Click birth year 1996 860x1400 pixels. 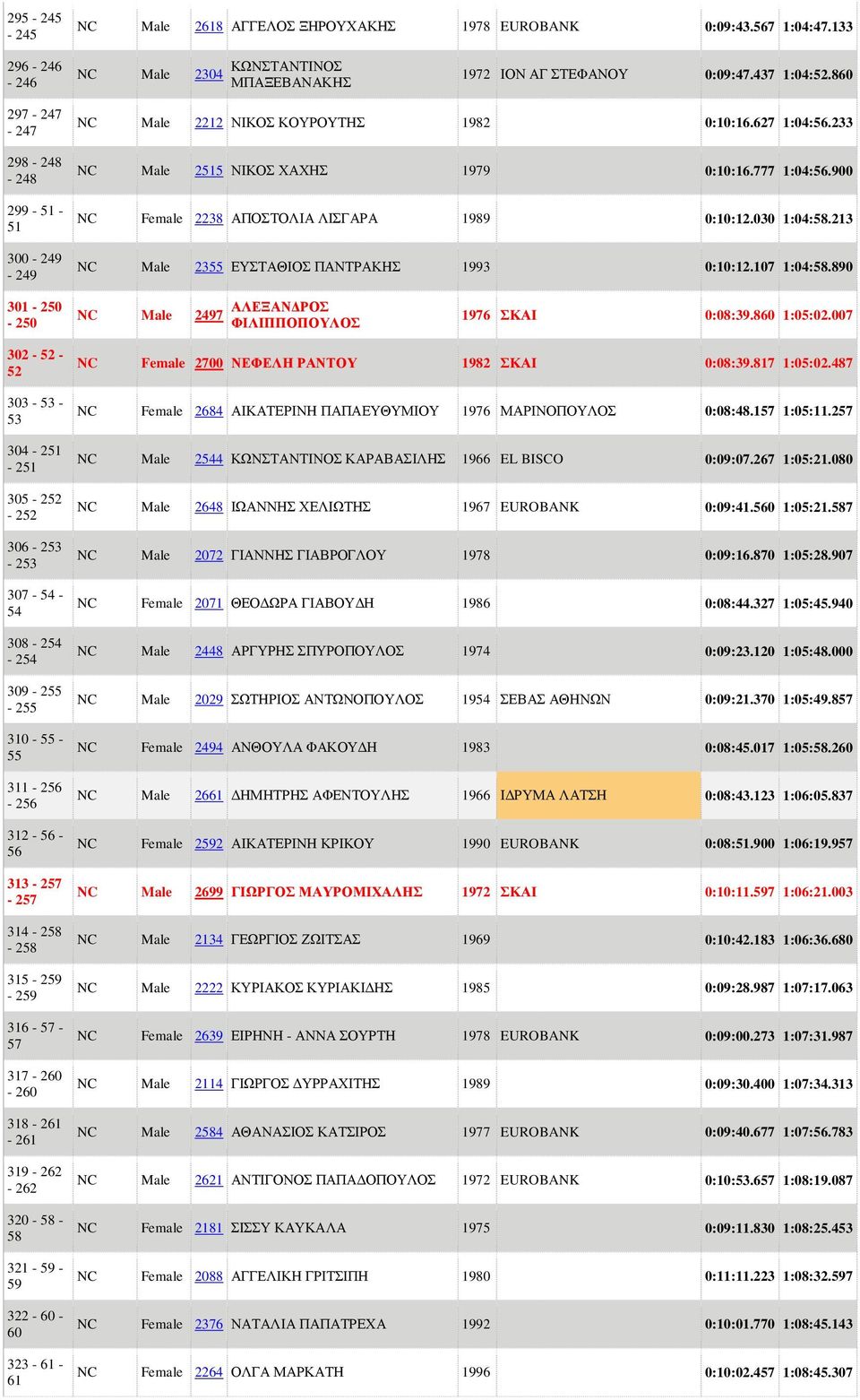477,1372
